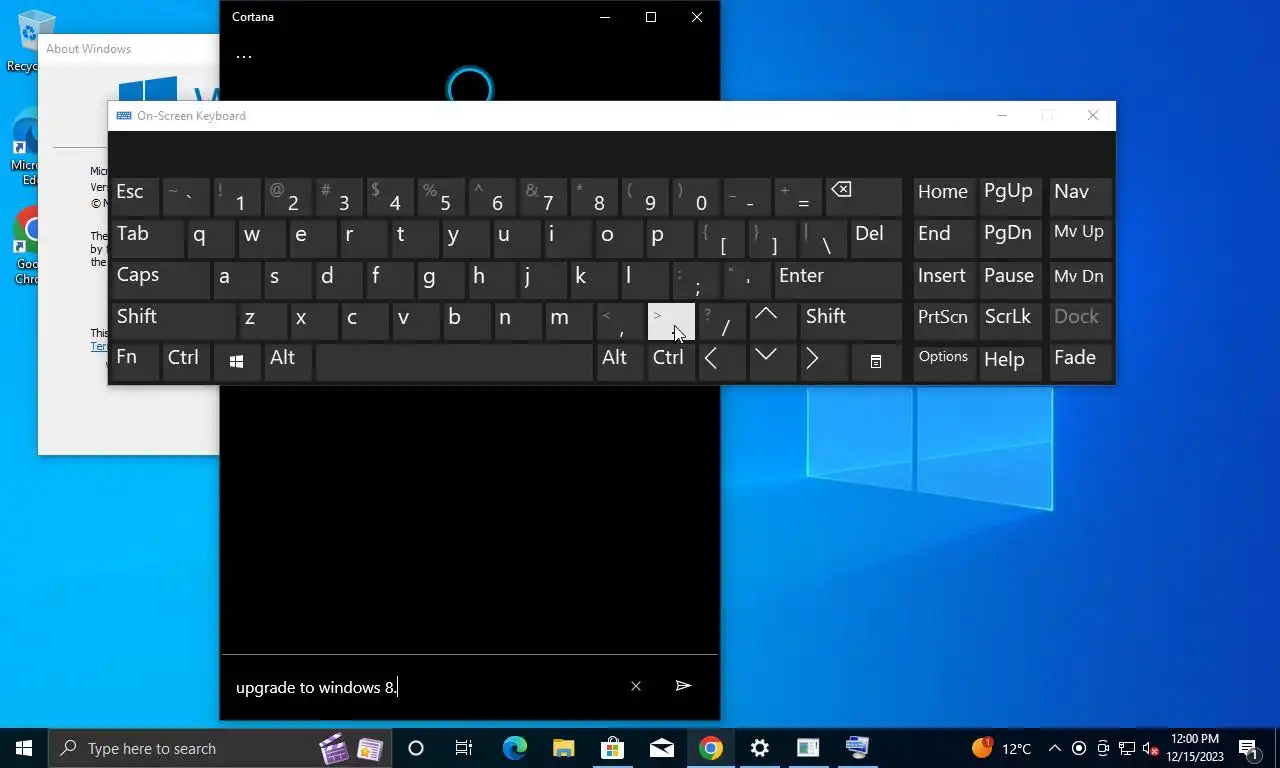Open File Explorer from the taskbar
This screenshot has height=768, width=1280.
(564, 748)
